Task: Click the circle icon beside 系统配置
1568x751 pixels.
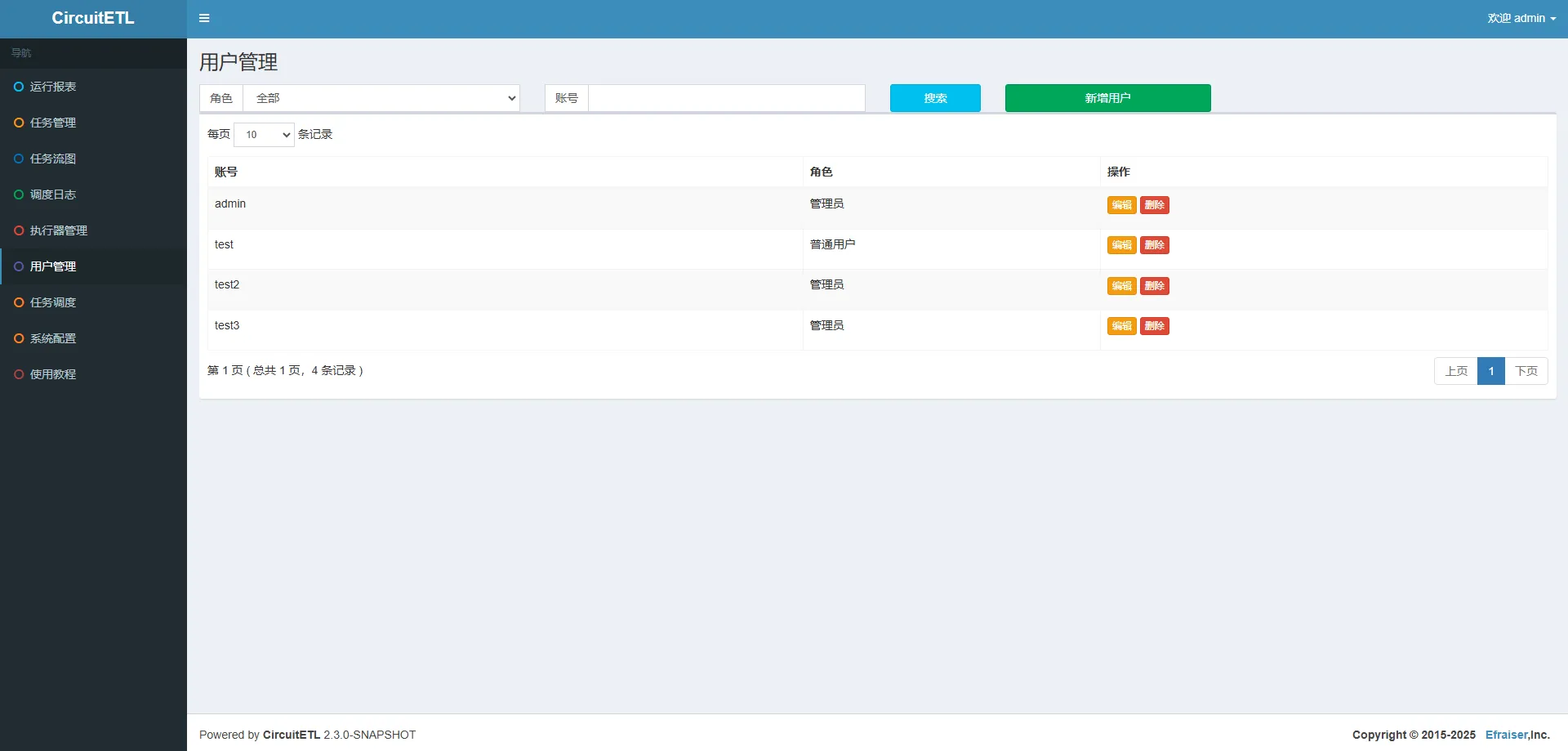Action: tap(19, 338)
